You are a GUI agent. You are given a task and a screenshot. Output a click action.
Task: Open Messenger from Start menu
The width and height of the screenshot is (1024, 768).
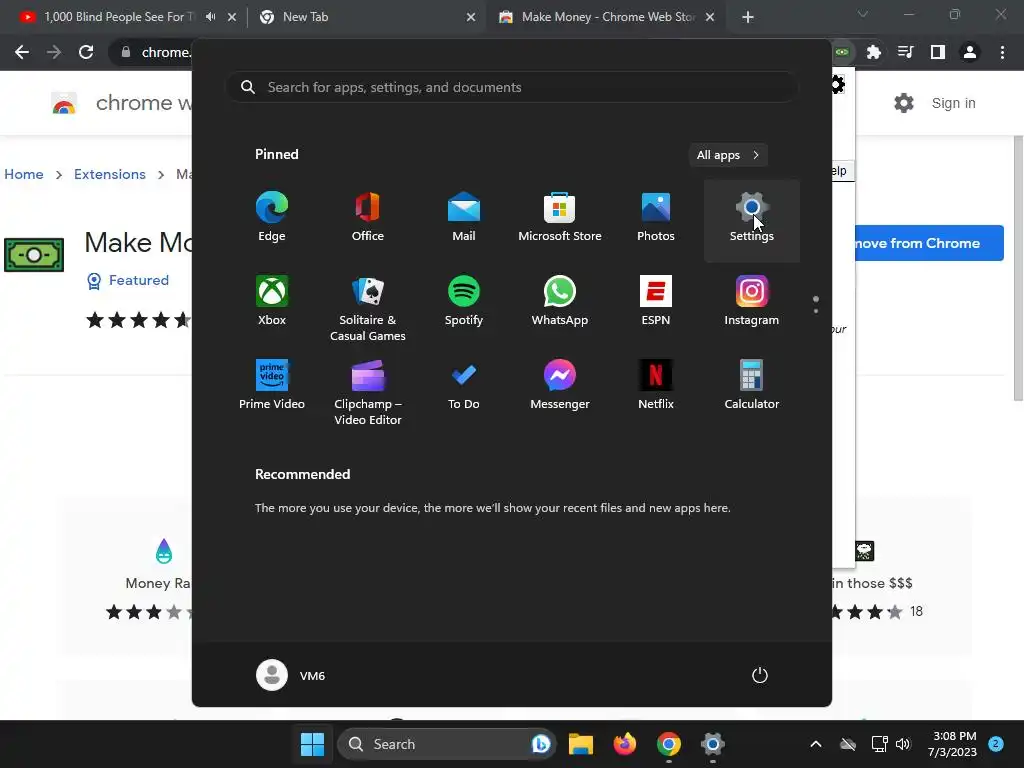click(x=560, y=385)
